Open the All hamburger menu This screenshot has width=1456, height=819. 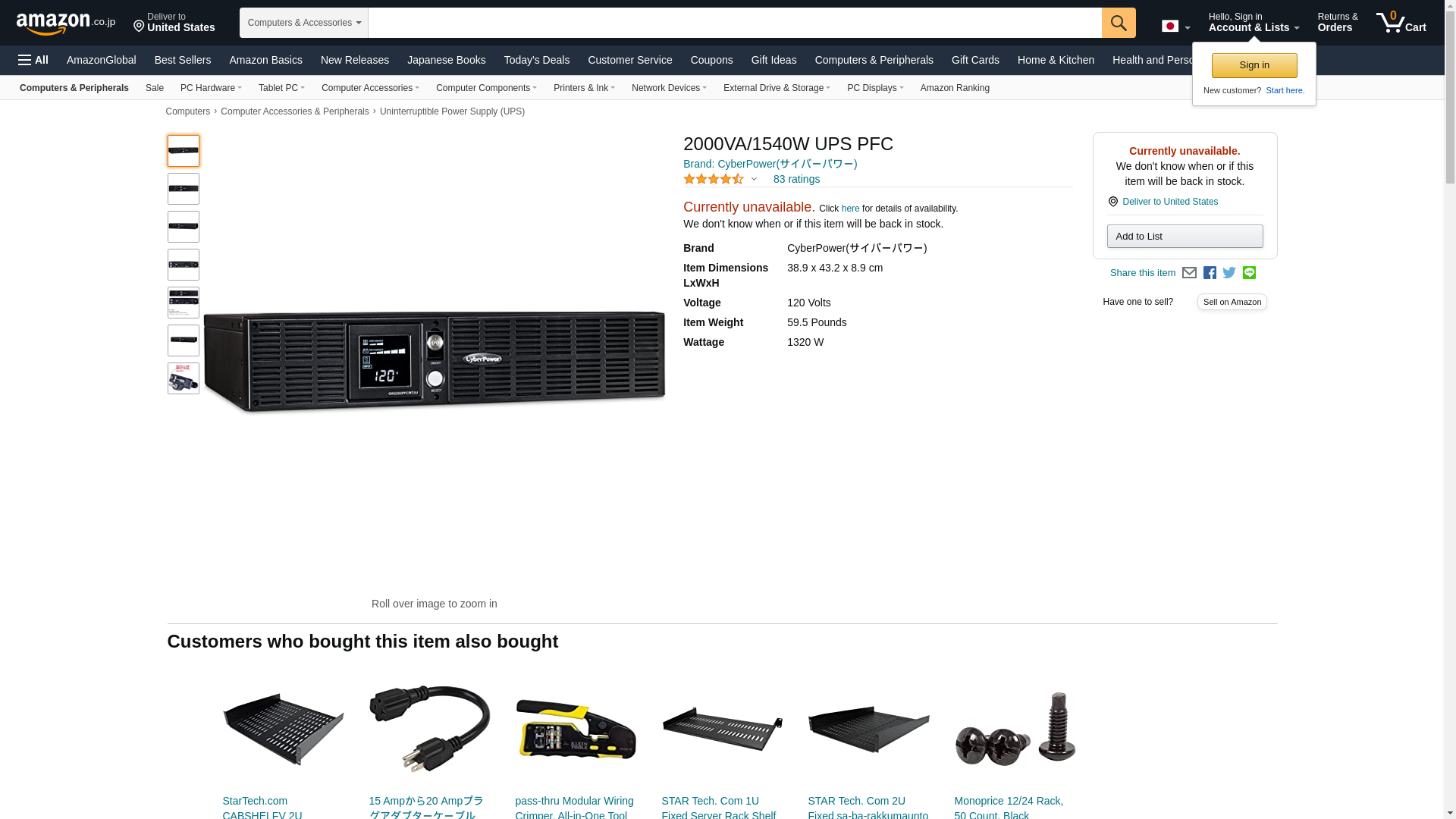(x=33, y=60)
